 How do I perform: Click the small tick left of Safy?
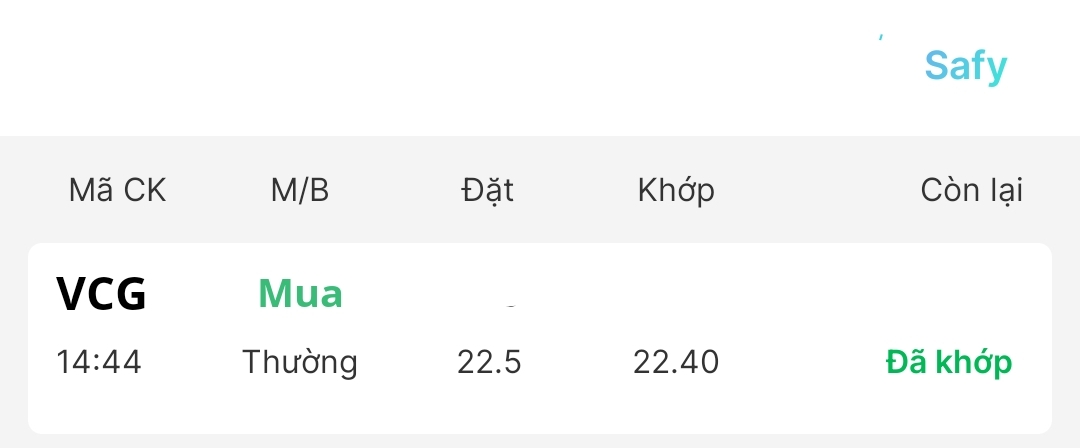pyautogui.click(x=880, y=38)
